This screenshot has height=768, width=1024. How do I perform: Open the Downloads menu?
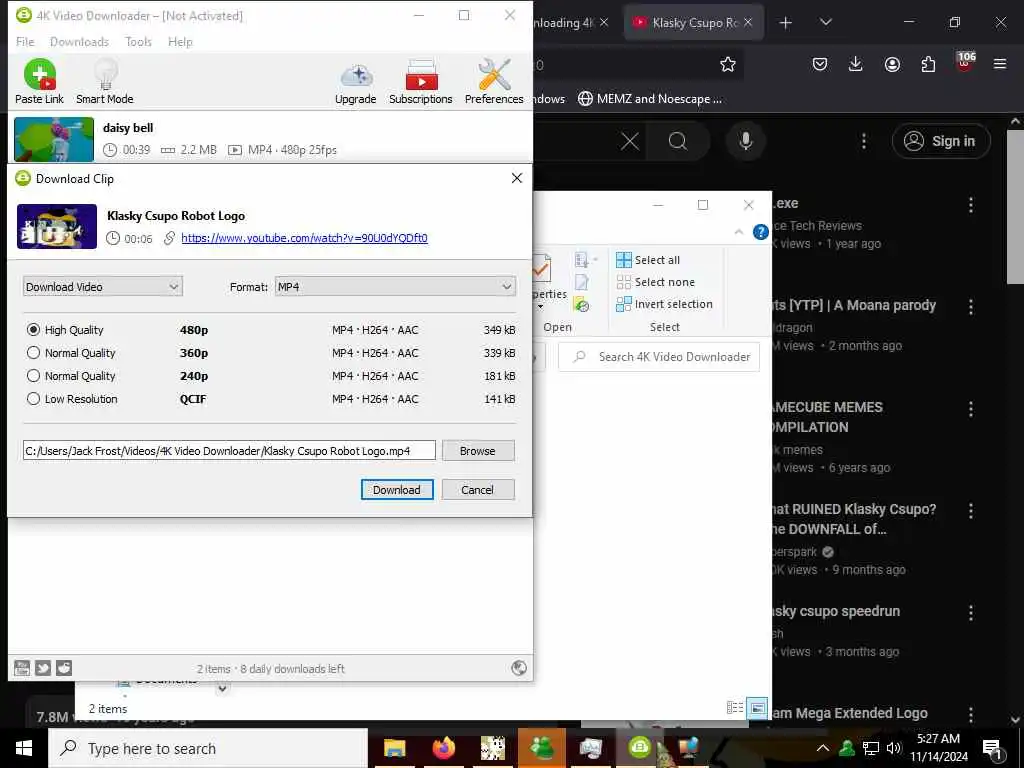click(x=79, y=42)
